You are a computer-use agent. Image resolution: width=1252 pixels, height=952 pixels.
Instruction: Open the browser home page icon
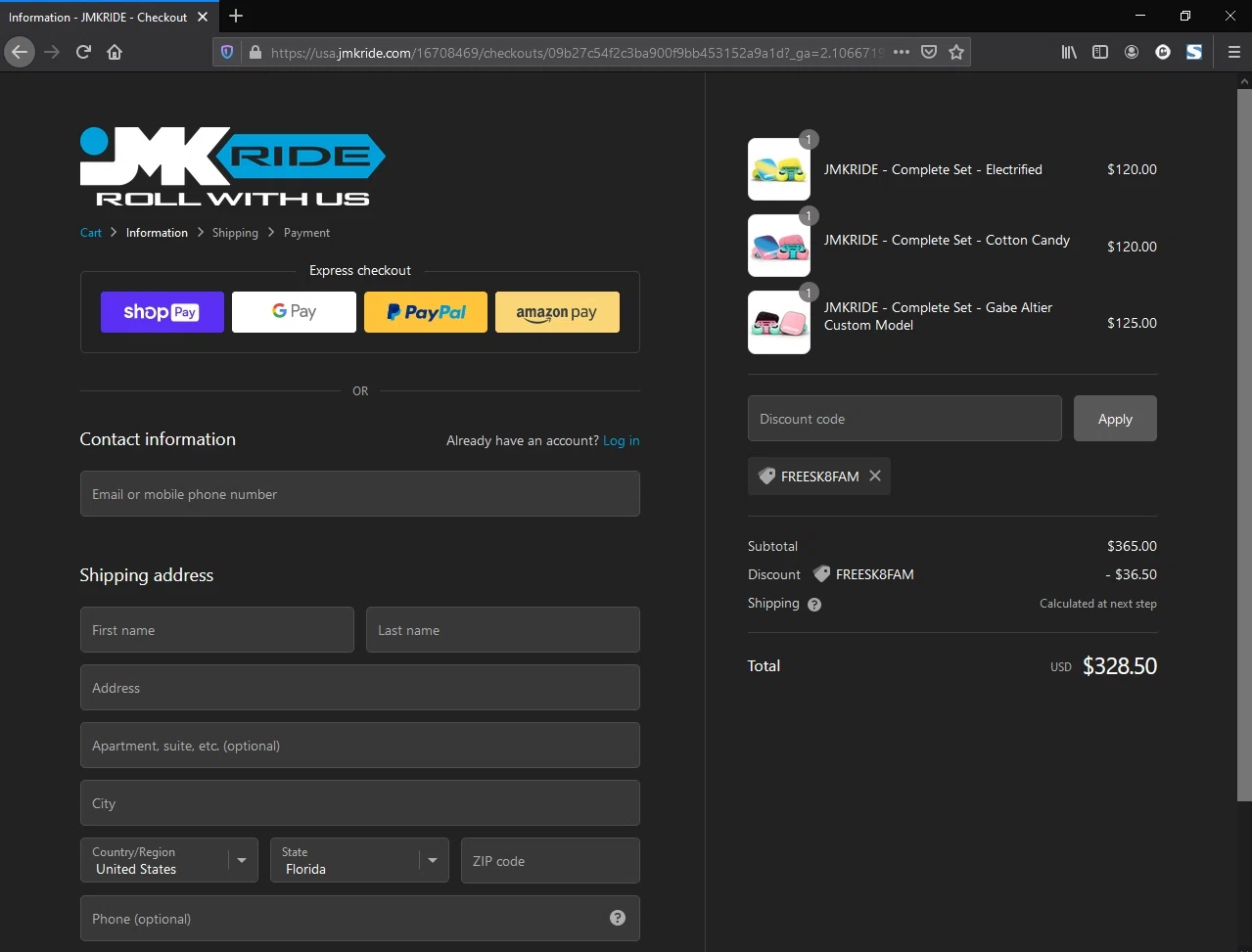[x=115, y=52]
